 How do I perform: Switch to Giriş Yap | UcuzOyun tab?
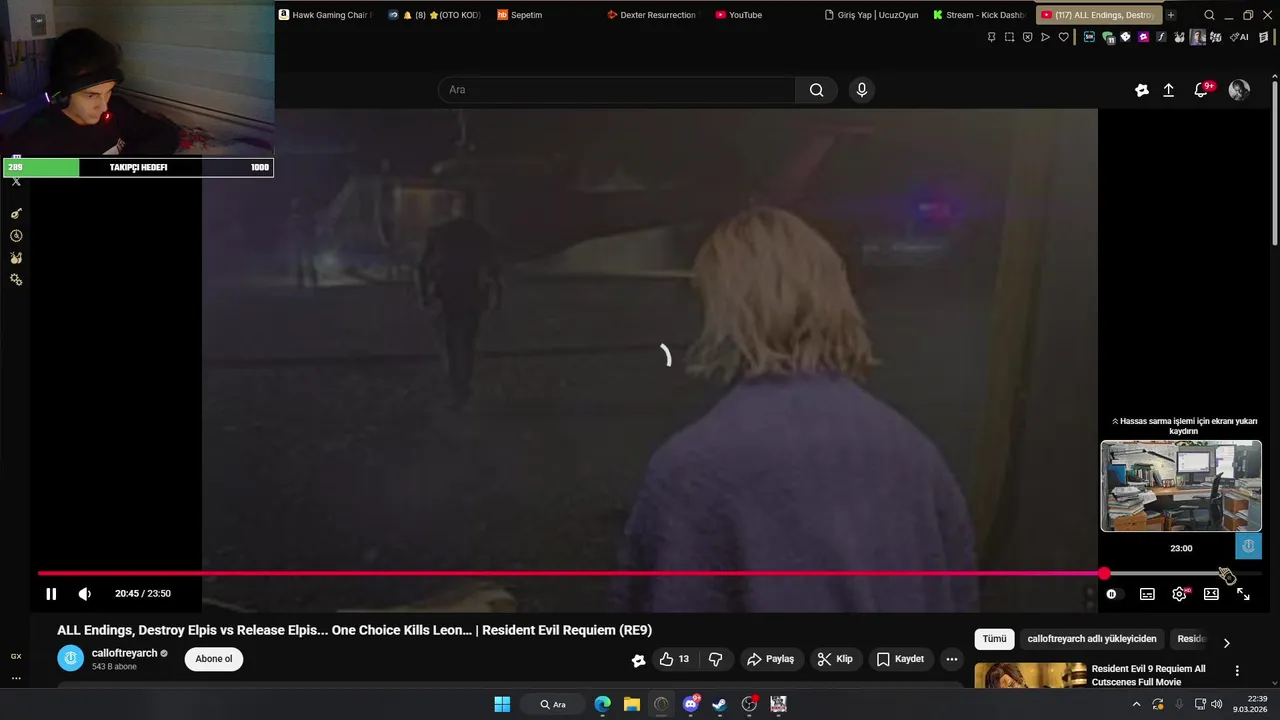(x=871, y=15)
